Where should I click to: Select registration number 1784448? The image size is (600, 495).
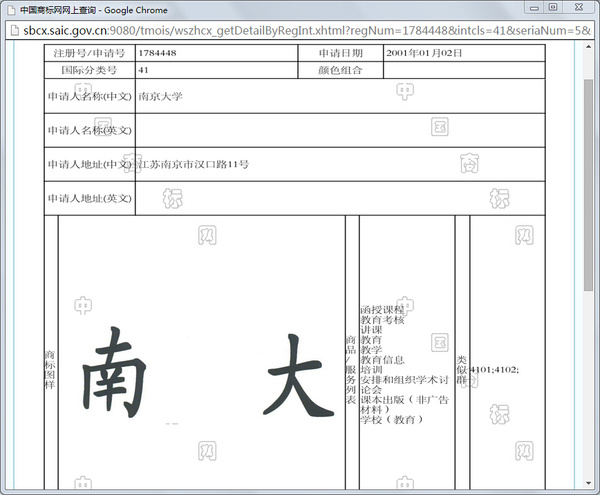coord(157,53)
